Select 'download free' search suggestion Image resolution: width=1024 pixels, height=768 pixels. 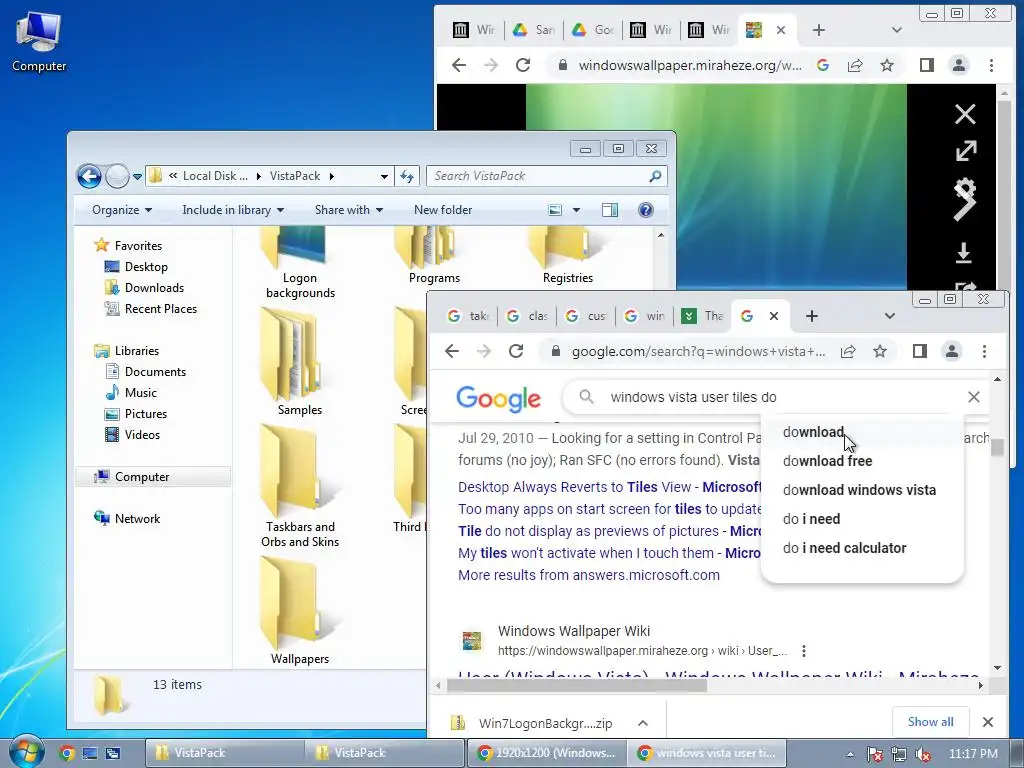click(x=827, y=461)
